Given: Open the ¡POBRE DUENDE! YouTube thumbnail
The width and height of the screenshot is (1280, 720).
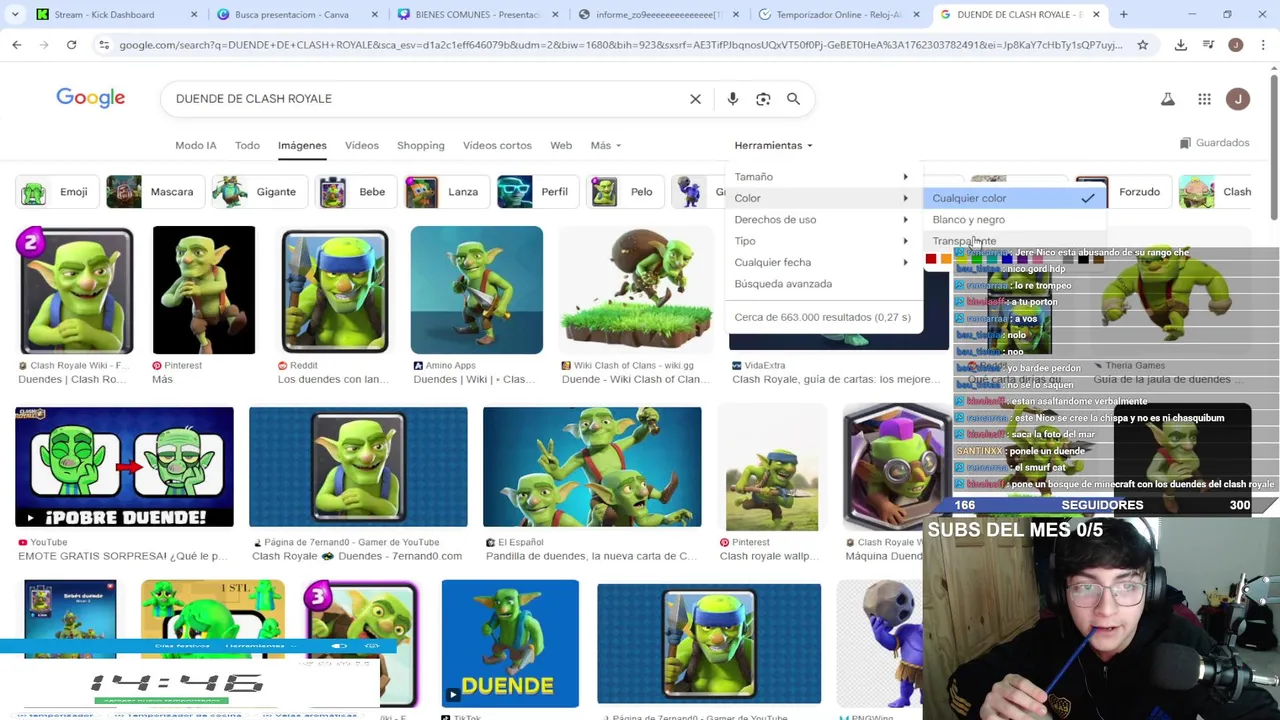Looking at the screenshot, I should coord(124,467).
